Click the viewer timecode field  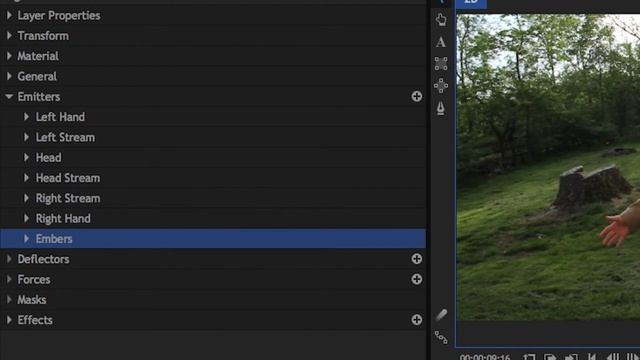point(485,357)
